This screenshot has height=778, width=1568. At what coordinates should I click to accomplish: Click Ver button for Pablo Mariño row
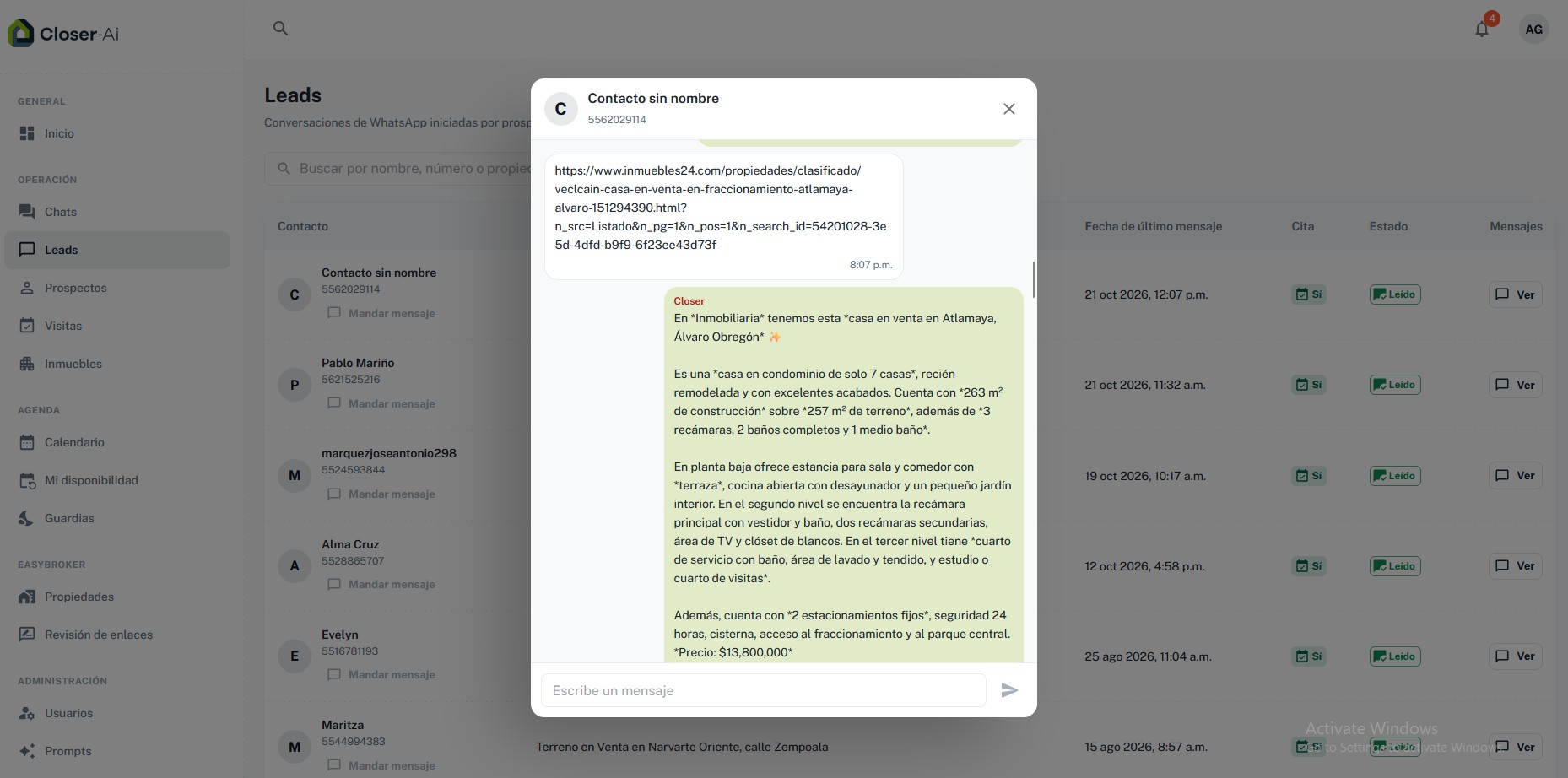(x=1516, y=385)
